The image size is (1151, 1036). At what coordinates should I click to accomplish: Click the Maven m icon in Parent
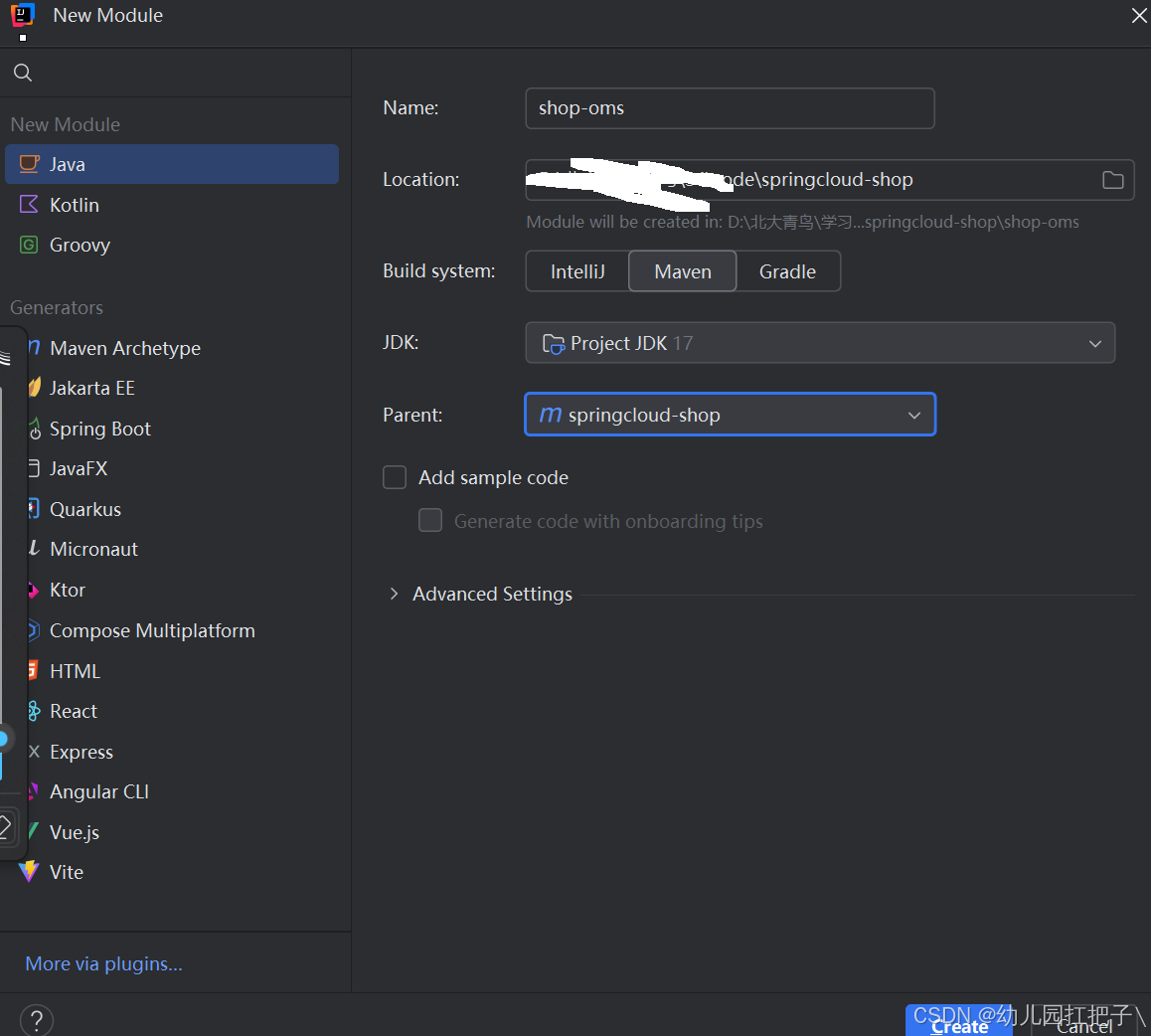pos(551,415)
